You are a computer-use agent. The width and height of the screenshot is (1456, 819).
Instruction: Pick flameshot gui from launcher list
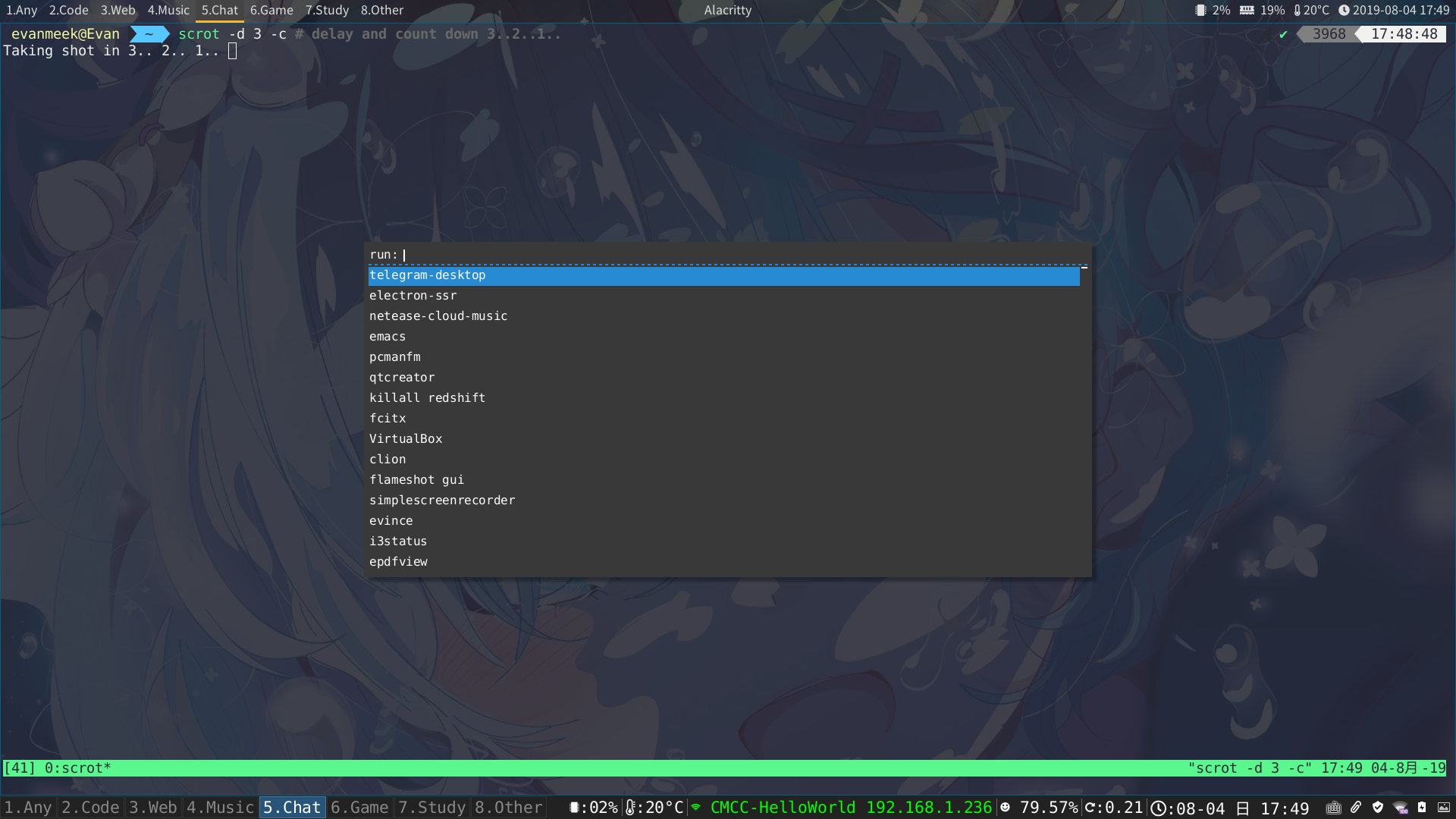pyautogui.click(x=416, y=480)
